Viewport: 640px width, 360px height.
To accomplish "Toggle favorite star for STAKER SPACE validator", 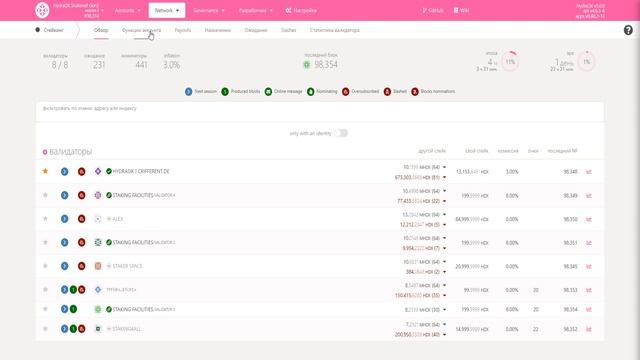I will click(45, 266).
